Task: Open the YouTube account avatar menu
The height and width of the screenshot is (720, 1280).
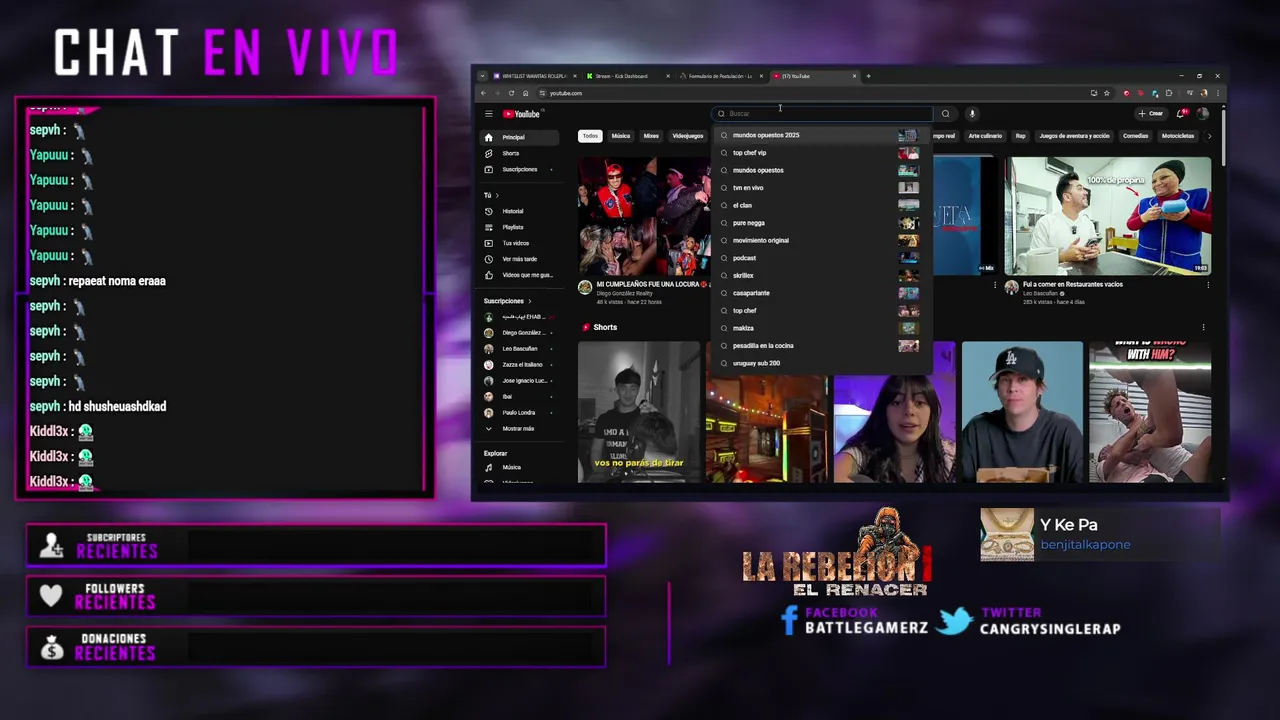Action: pos(1203,113)
